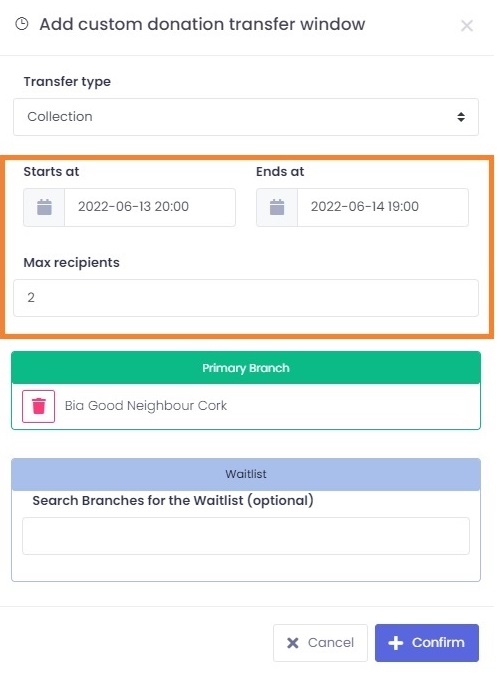Open the Transfer type dropdown
This screenshot has width=501, height=677.
[246, 117]
